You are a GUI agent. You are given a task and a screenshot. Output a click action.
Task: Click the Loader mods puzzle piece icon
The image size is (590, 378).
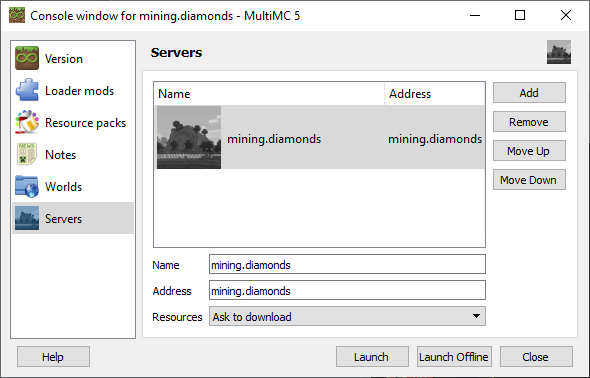pyautogui.click(x=27, y=90)
